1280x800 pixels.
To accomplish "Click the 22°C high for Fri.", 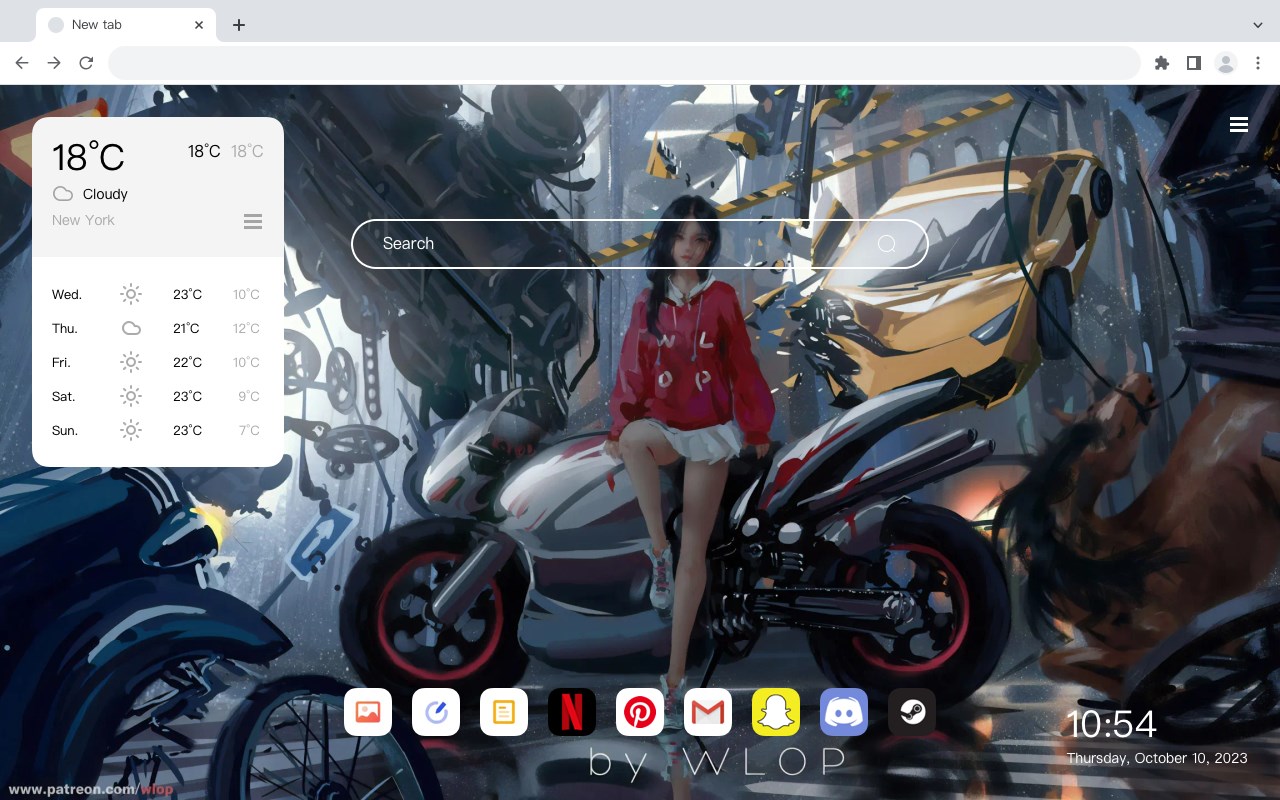I will [x=187, y=362].
